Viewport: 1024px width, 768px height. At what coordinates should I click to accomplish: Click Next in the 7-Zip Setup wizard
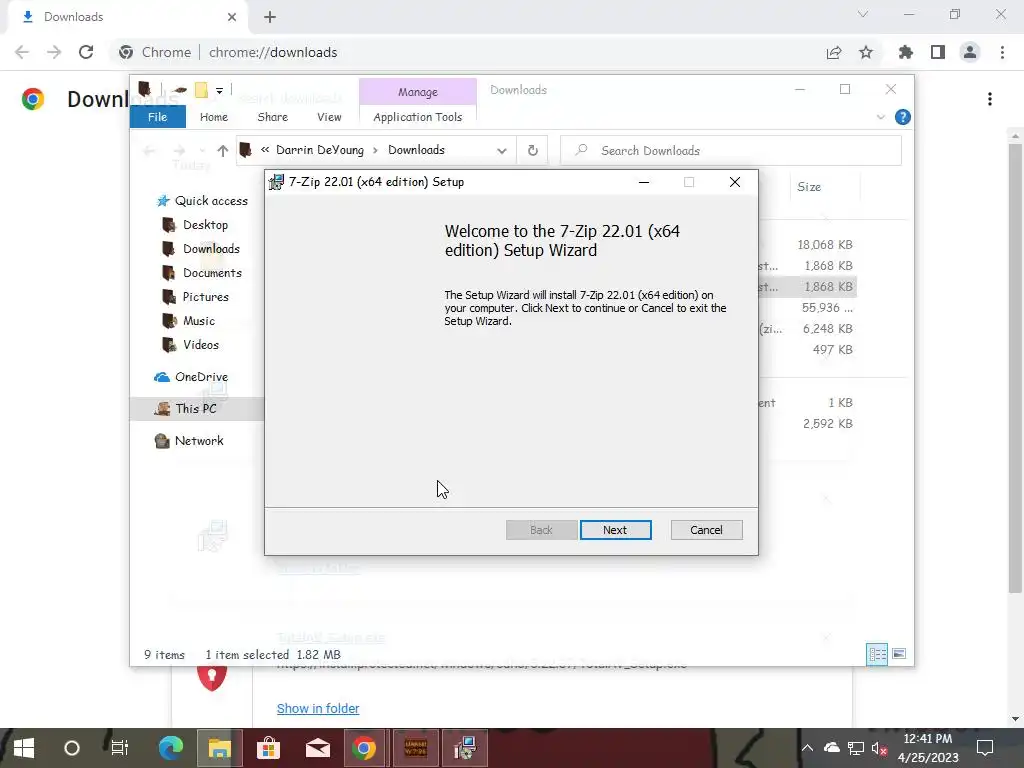coord(615,530)
